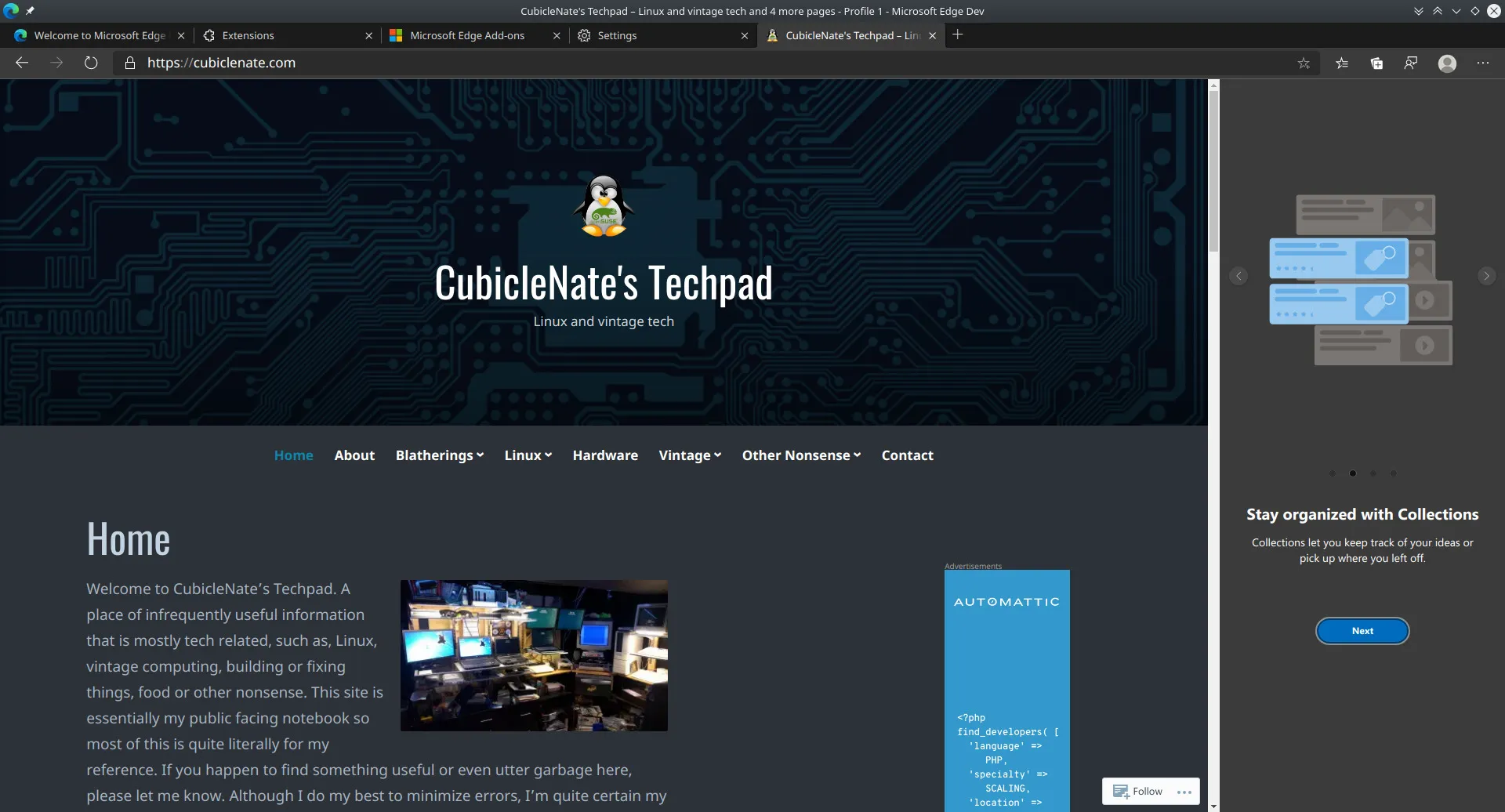
Task: Select the fourth carousel page dot
Action: [1393, 473]
